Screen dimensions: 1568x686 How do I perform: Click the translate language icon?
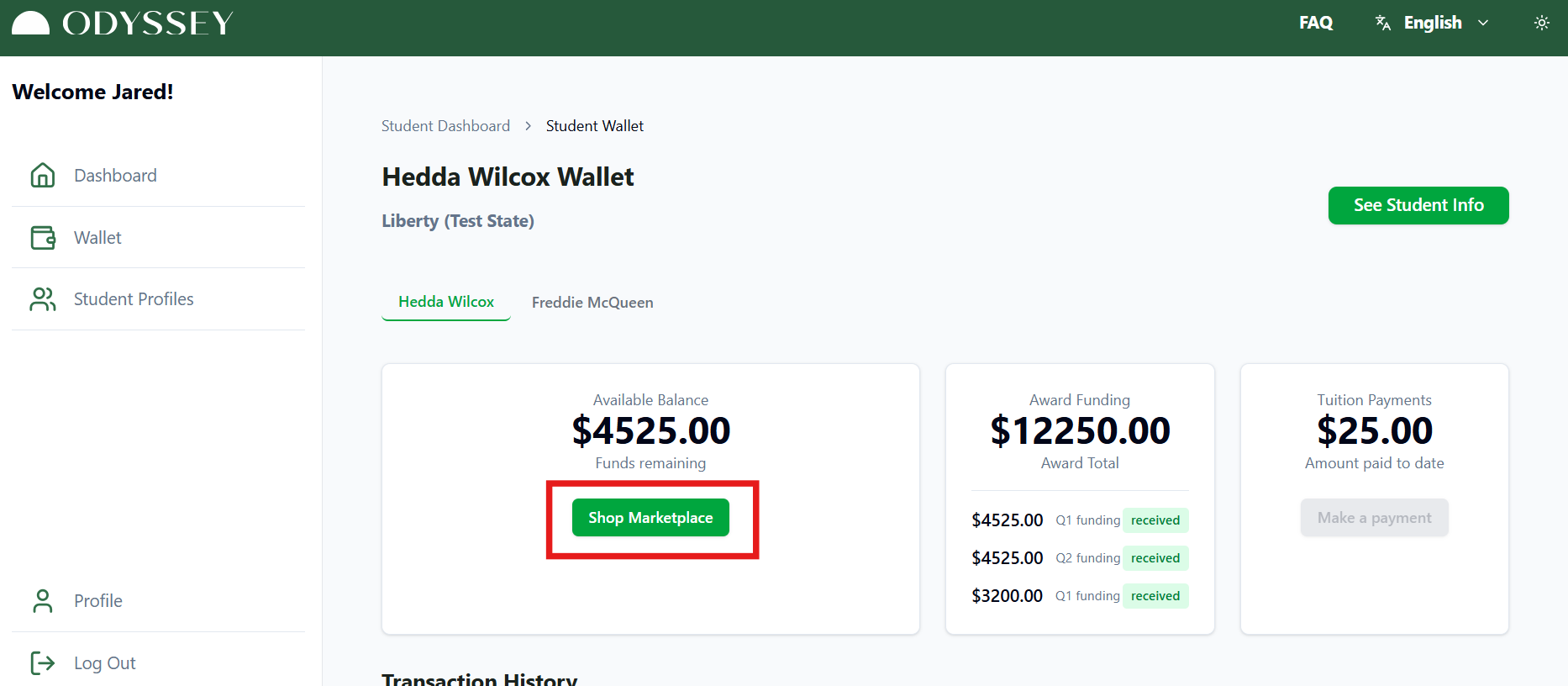point(1383,23)
